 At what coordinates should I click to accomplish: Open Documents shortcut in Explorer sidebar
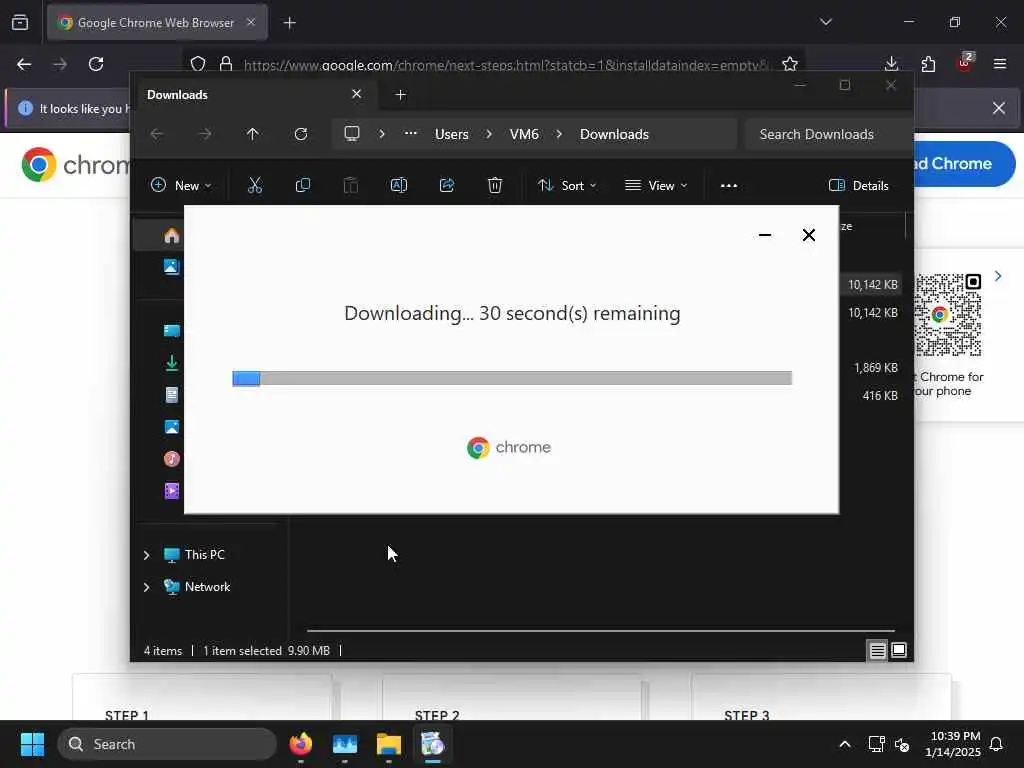coord(172,394)
